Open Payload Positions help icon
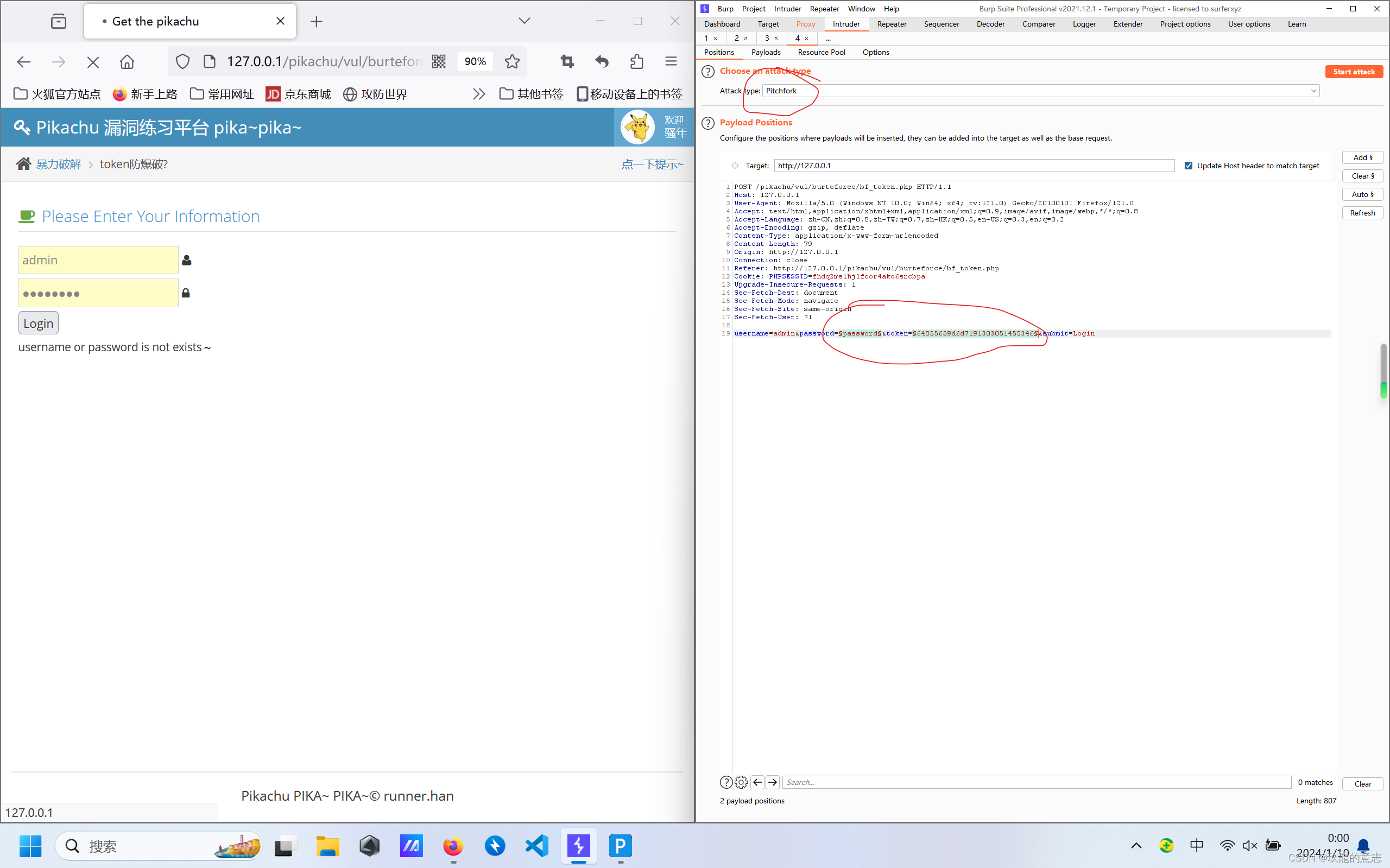Image resolution: width=1390 pixels, height=868 pixels. coord(708,123)
